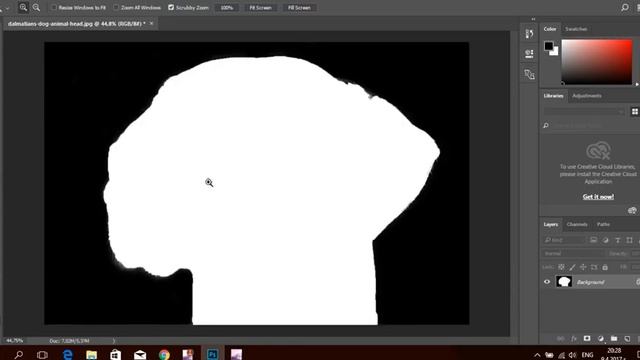Click the zoom percentage field in status bar
Viewport: 640px width, 360px height.
click(x=15, y=340)
